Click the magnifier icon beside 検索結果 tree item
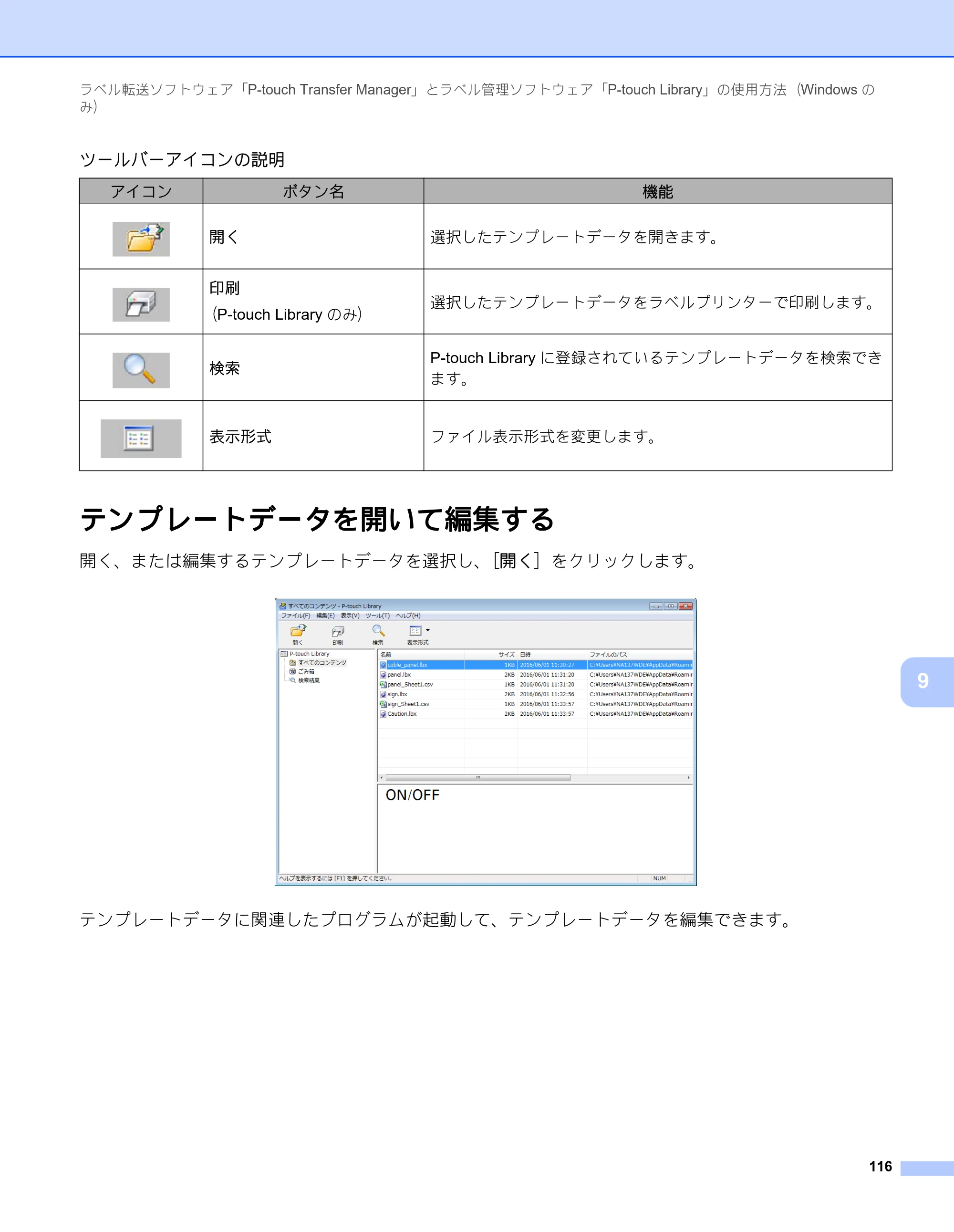The height and width of the screenshot is (1232, 954). coord(292,681)
